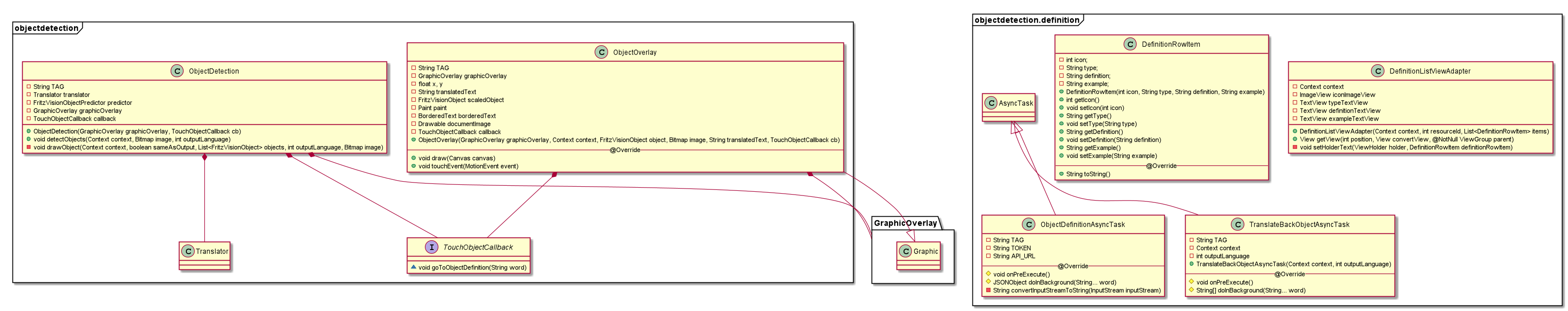
Task: Click the ObjectOverlay class circle icon
Action: coord(602,52)
